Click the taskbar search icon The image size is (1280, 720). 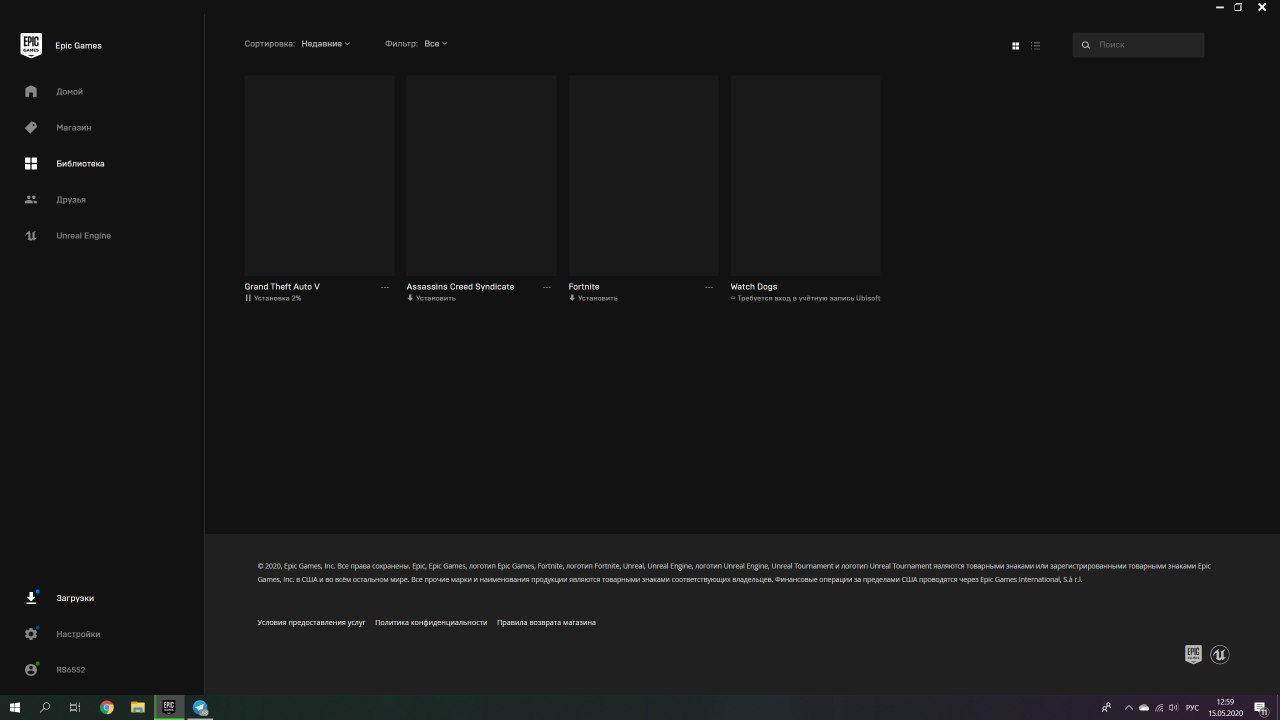tap(45, 707)
